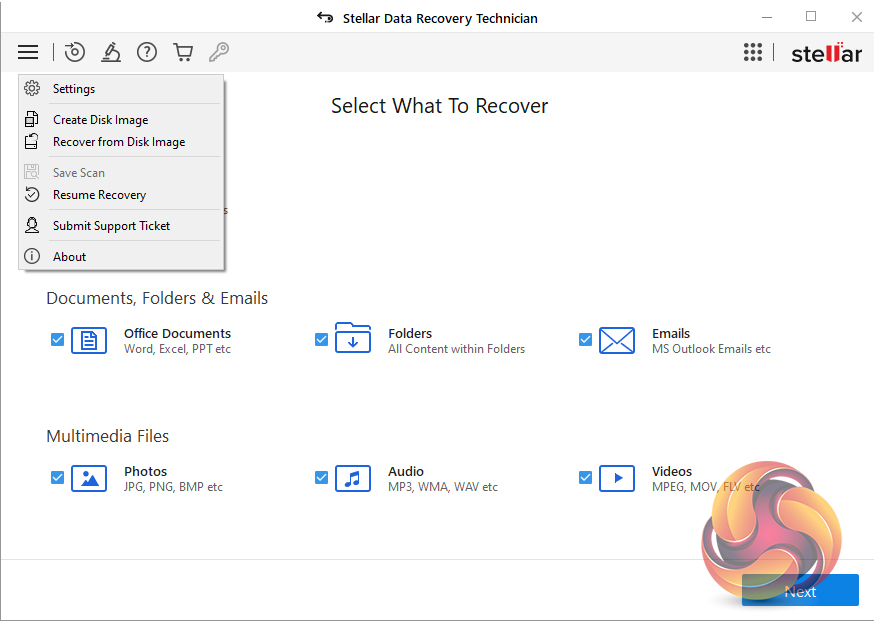Click the Resume Recovery toolbar icon
This screenshot has height=621, width=874.
click(75, 52)
